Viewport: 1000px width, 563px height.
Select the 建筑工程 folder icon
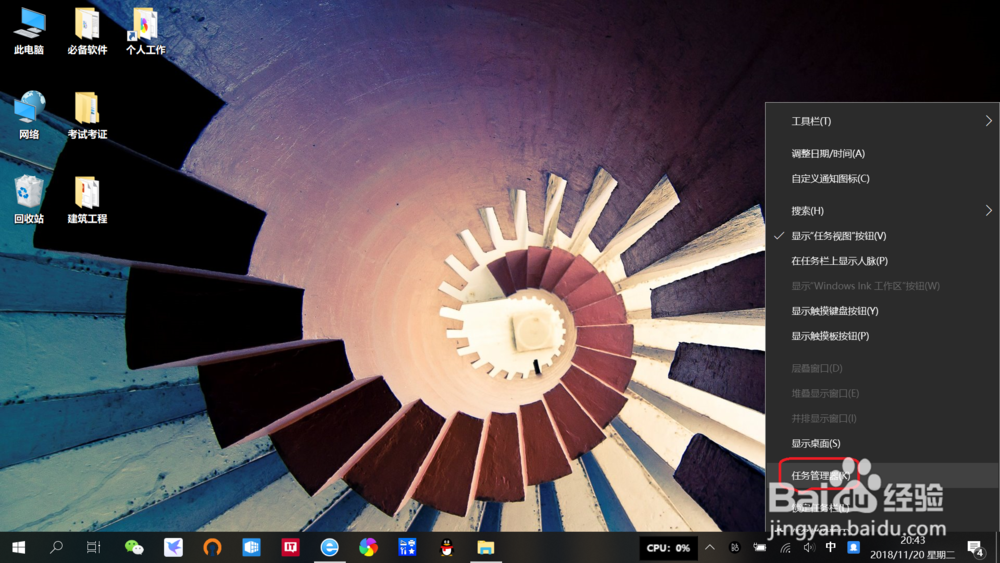point(87,199)
